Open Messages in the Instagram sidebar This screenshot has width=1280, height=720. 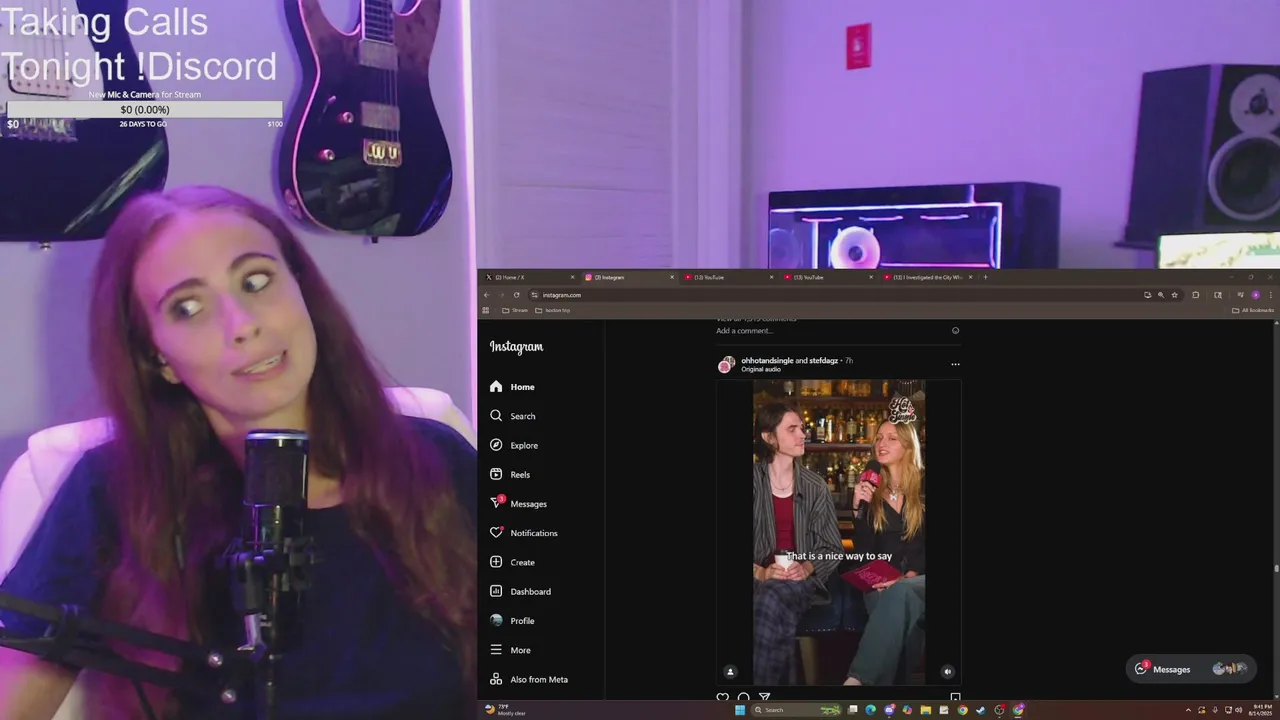[518, 504]
